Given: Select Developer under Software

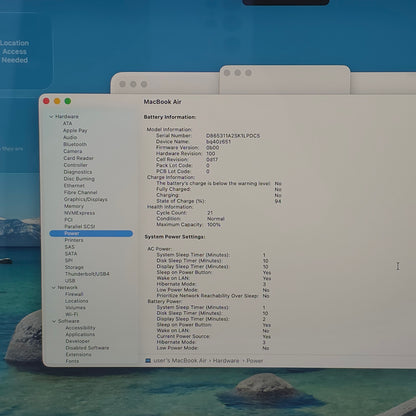Looking at the screenshot, I should tap(78, 341).
